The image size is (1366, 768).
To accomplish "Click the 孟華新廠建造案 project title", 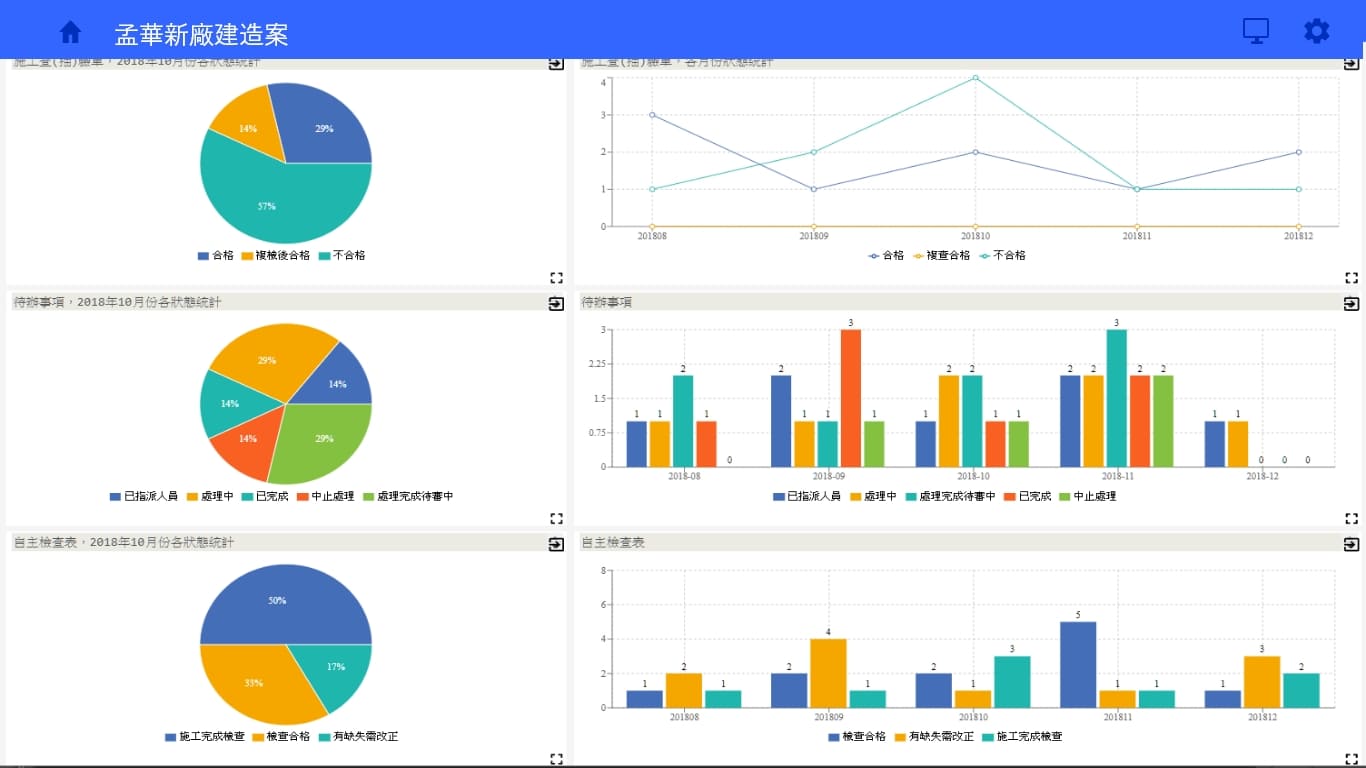I will (x=201, y=35).
